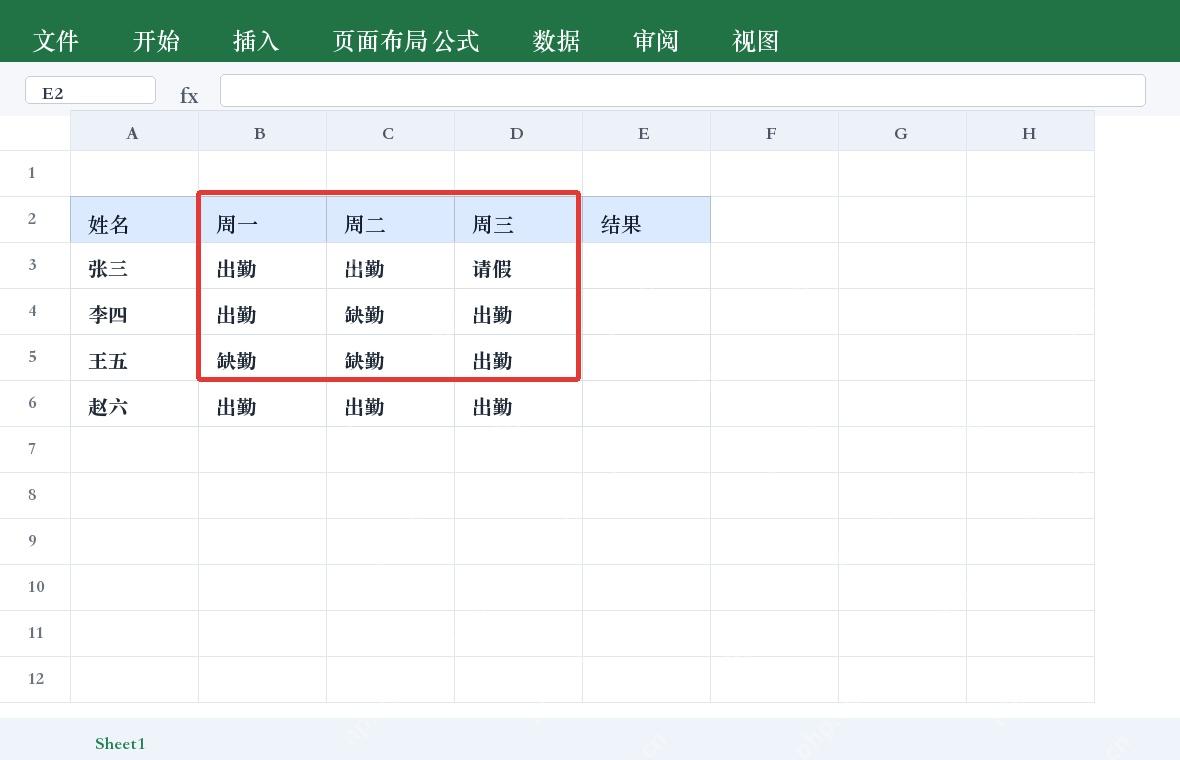The height and width of the screenshot is (760, 1180).
Task: Select 李四's 周三 cell showing 出勤
Action: point(519,312)
